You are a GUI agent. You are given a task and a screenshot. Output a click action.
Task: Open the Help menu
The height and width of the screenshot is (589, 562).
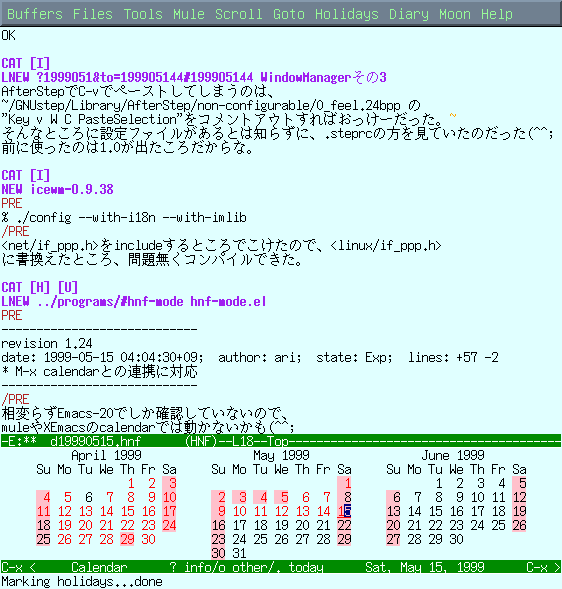(497, 14)
